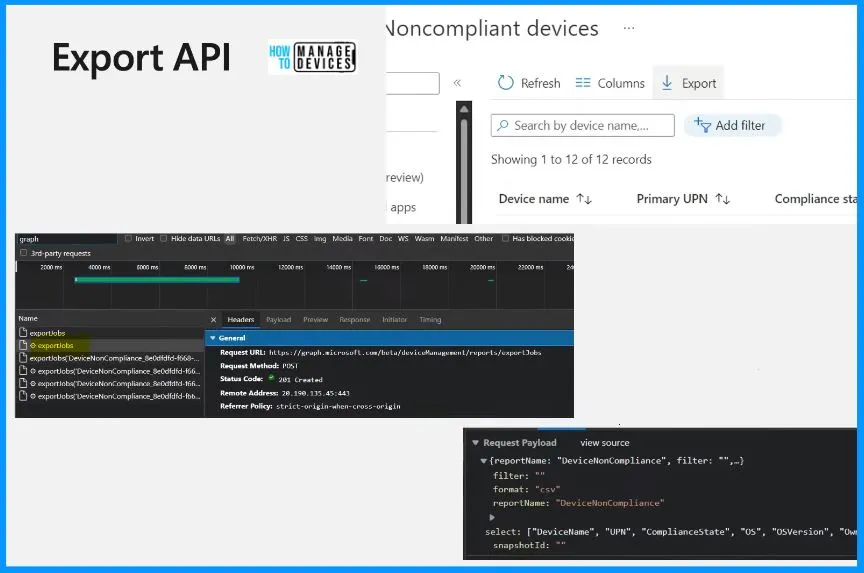The image size is (864, 573).
Task: Filter network requests by Other
Action: 484,239
